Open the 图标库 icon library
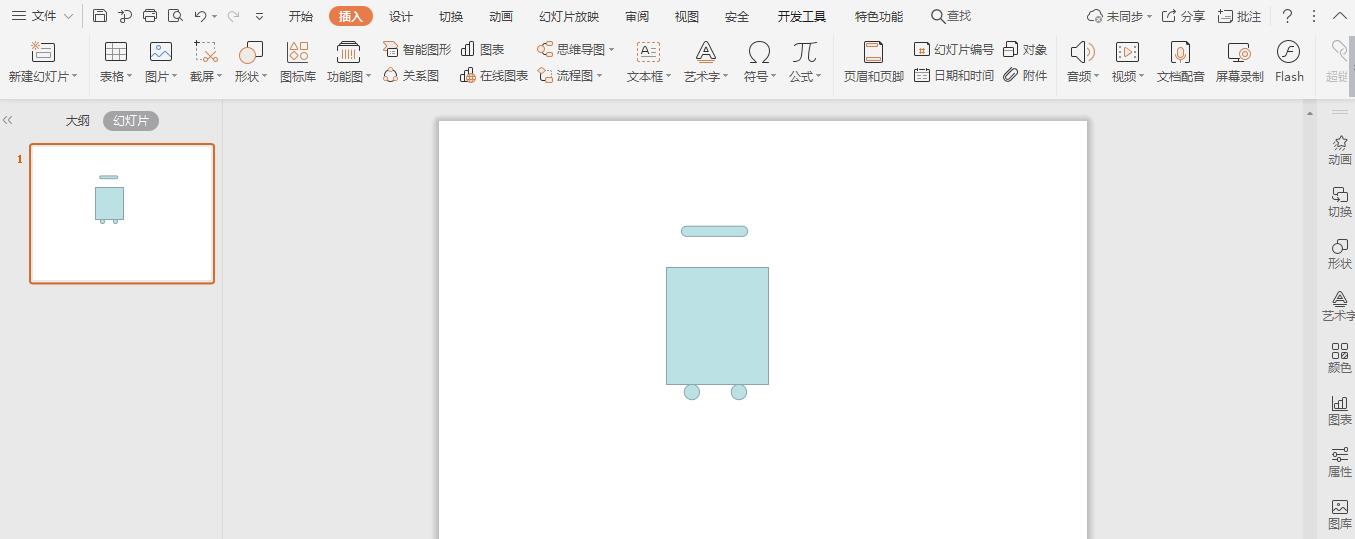Viewport: 1355px width, 539px height. [x=297, y=52]
